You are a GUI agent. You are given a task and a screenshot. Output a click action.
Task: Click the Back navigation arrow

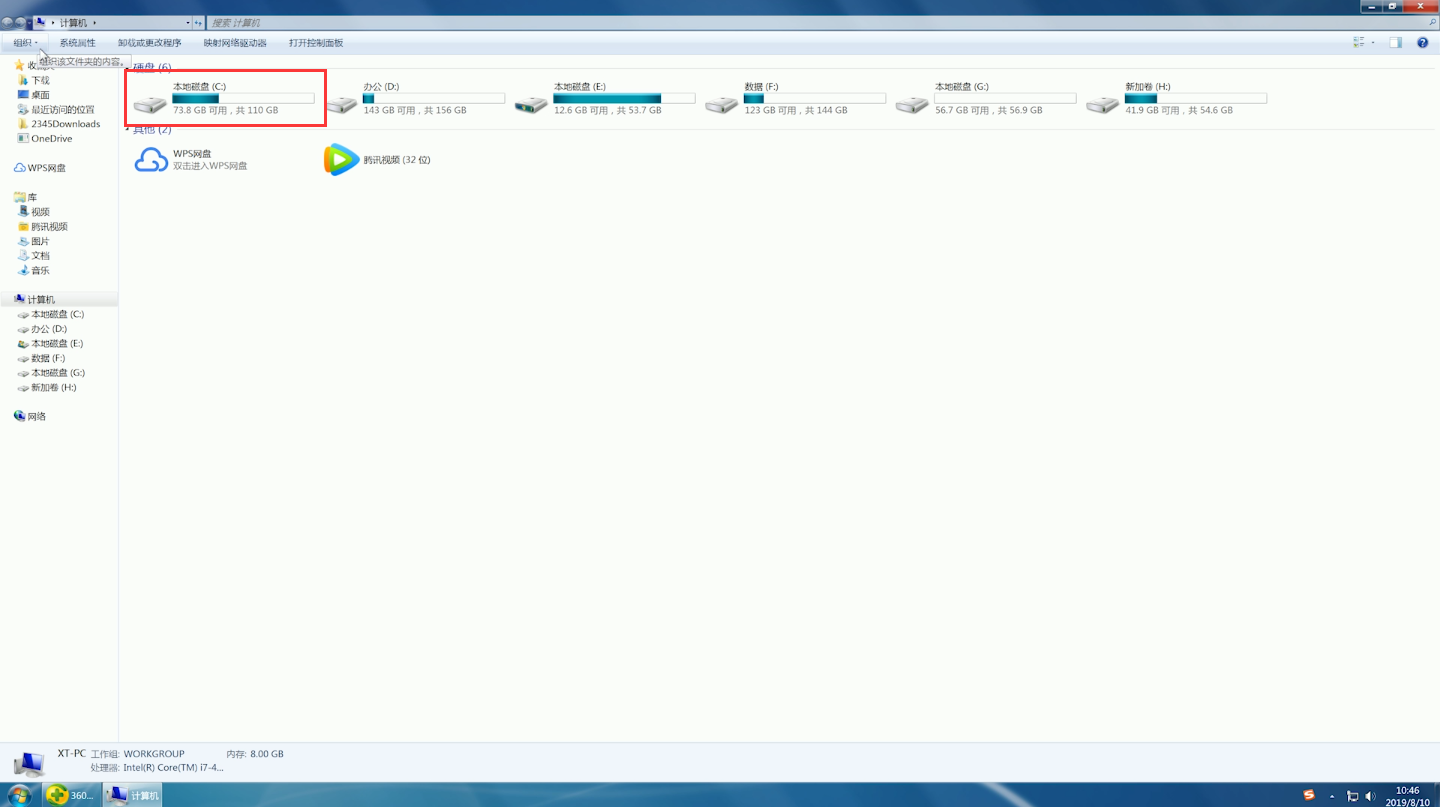coord(8,22)
